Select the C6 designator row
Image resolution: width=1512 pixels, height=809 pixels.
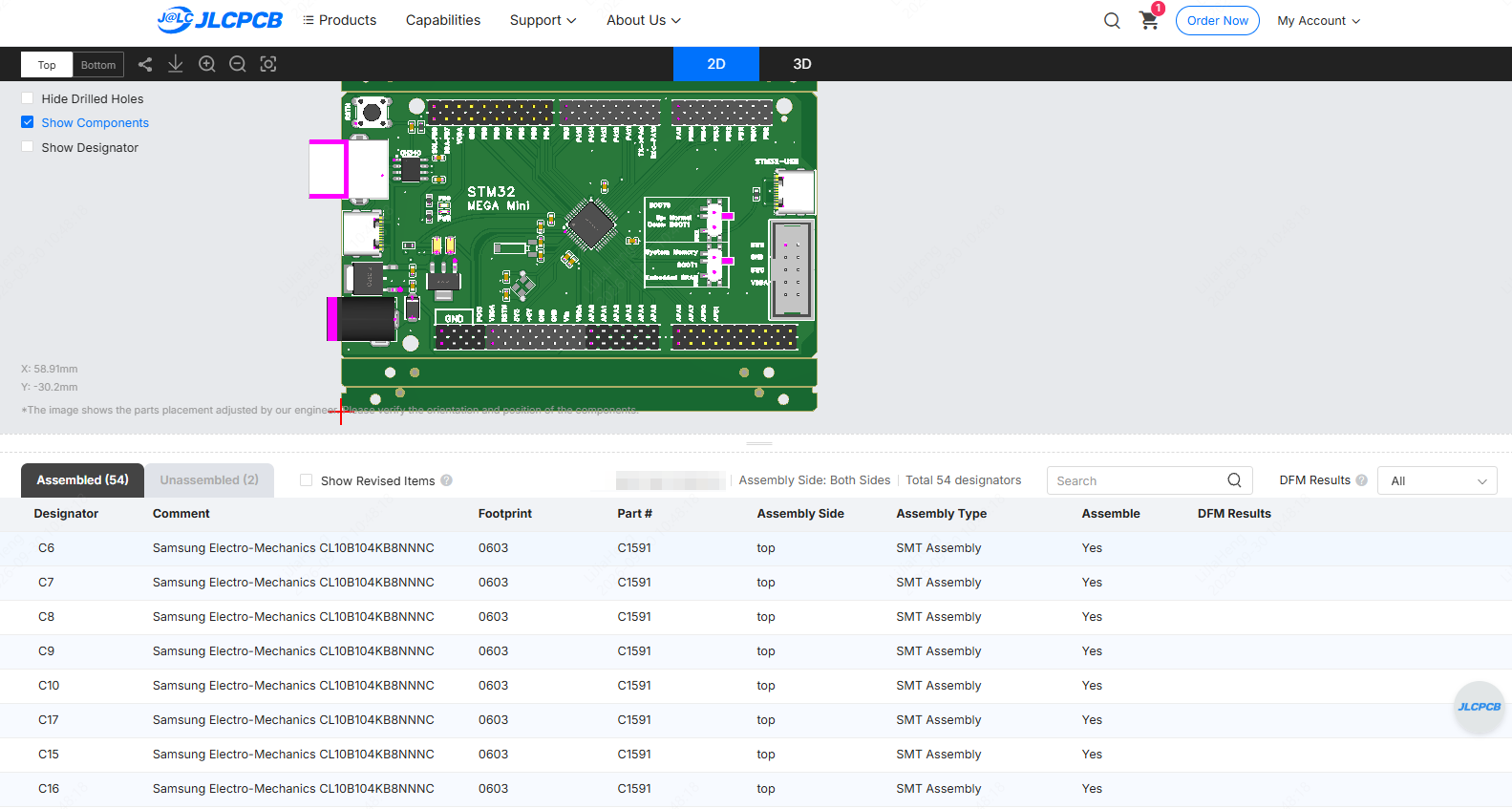(x=756, y=548)
